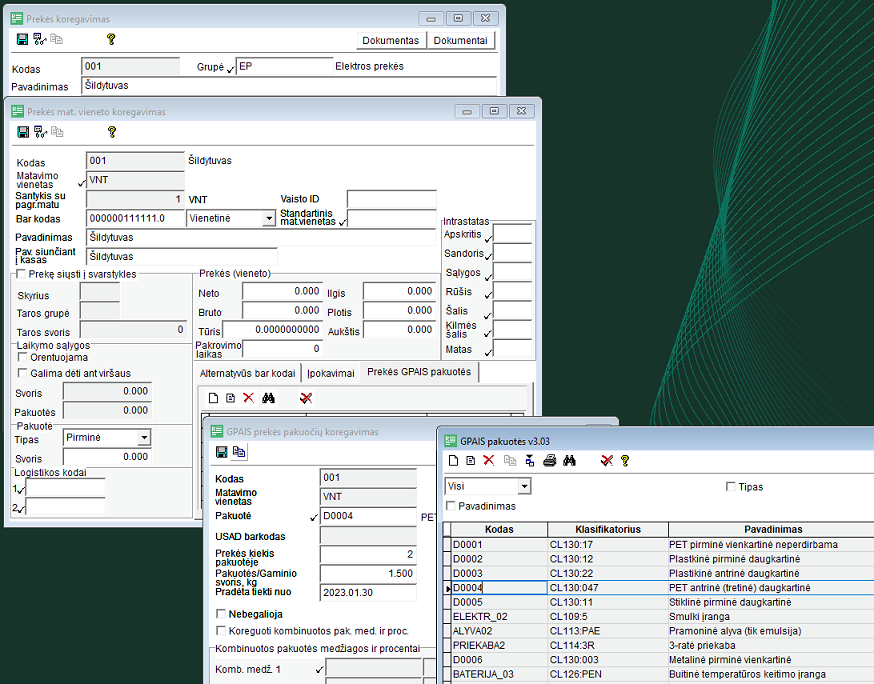Viewport: 874px width, 684px height.
Task: Tick the Pavadinimas filter checkbox in GPAIS pakuotės
Action: (451, 506)
